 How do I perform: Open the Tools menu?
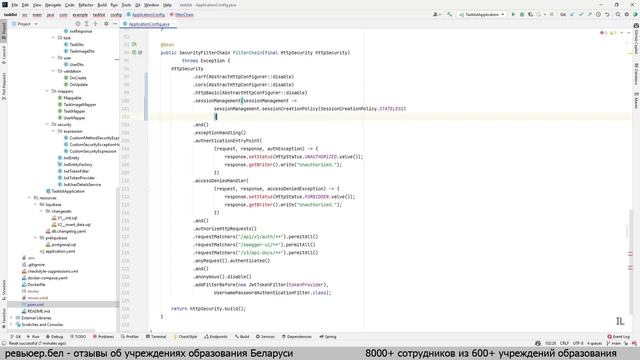[x=126, y=5]
